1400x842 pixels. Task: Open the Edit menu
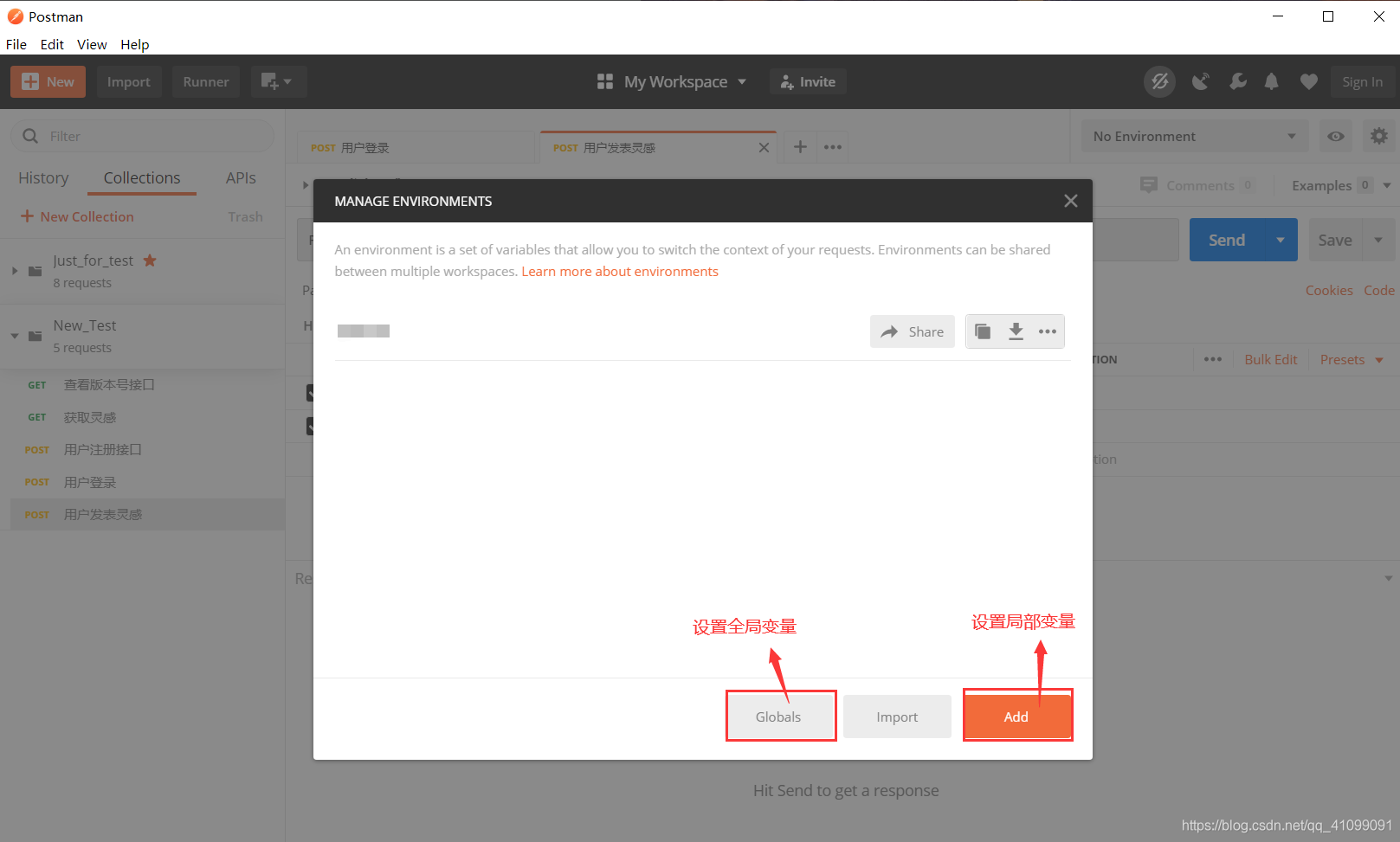click(x=52, y=44)
